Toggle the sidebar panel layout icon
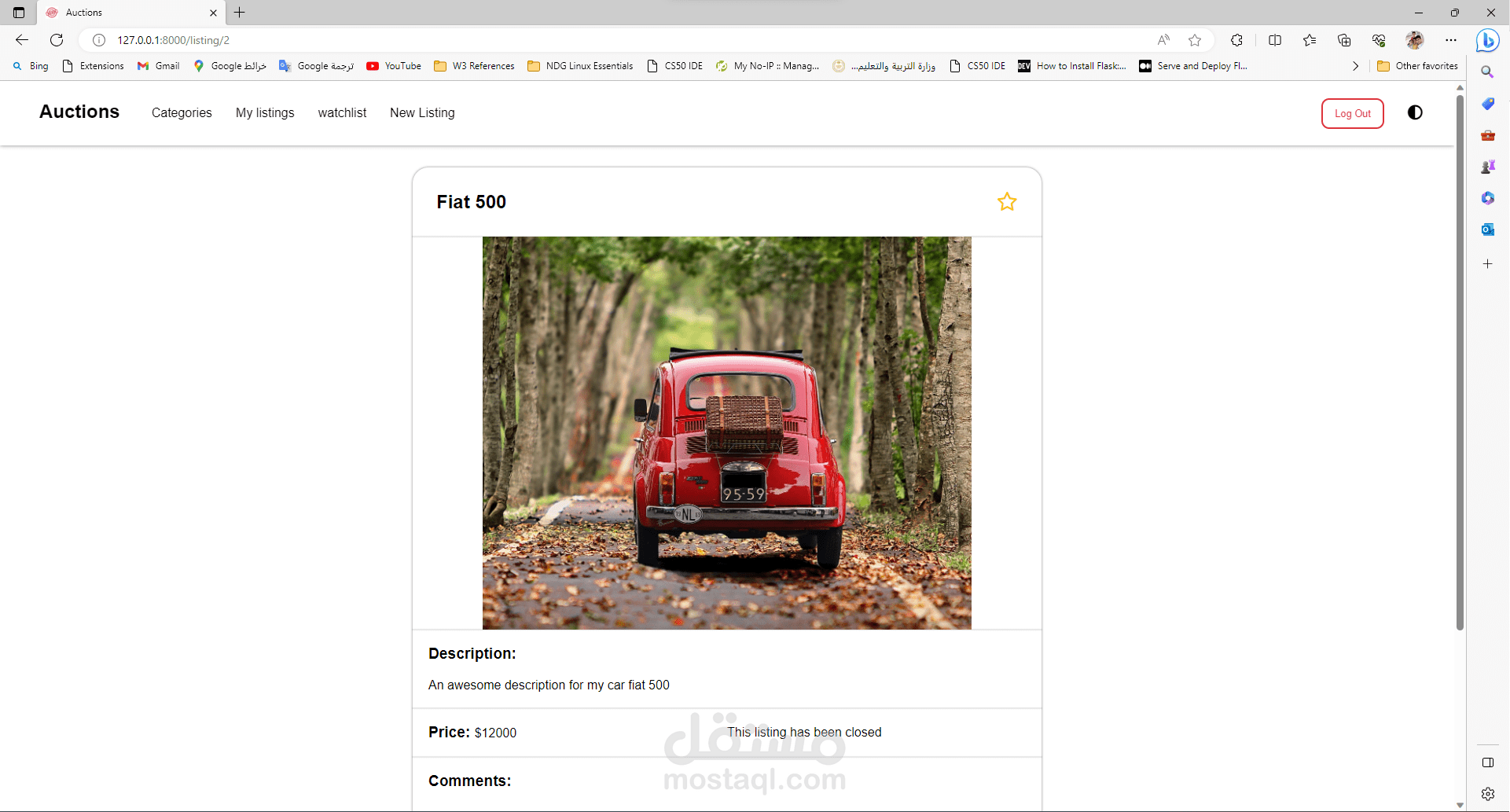 (x=1487, y=762)
